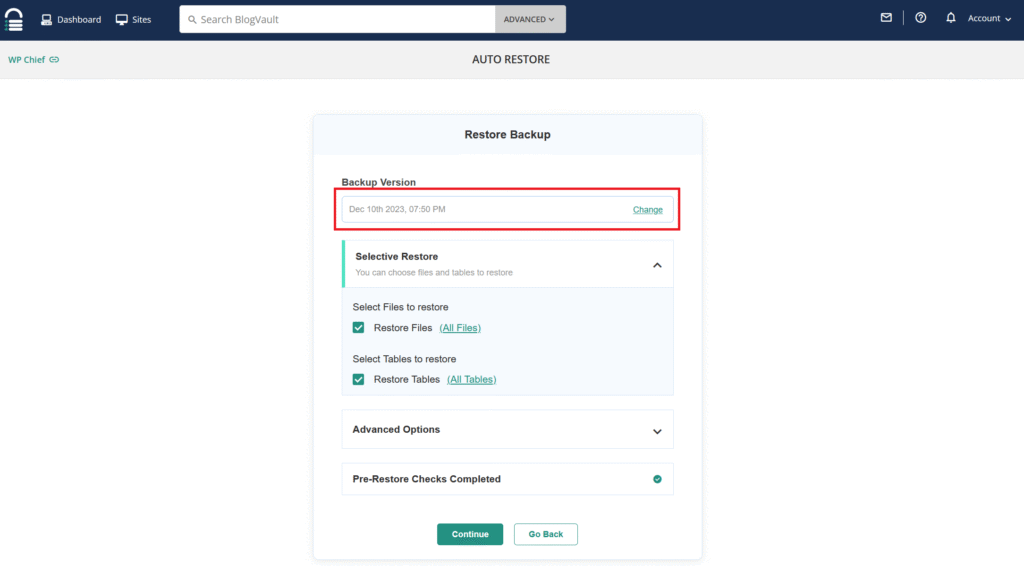
Task: Click the link icon beside WP Chief
Action: pos(54,59)
